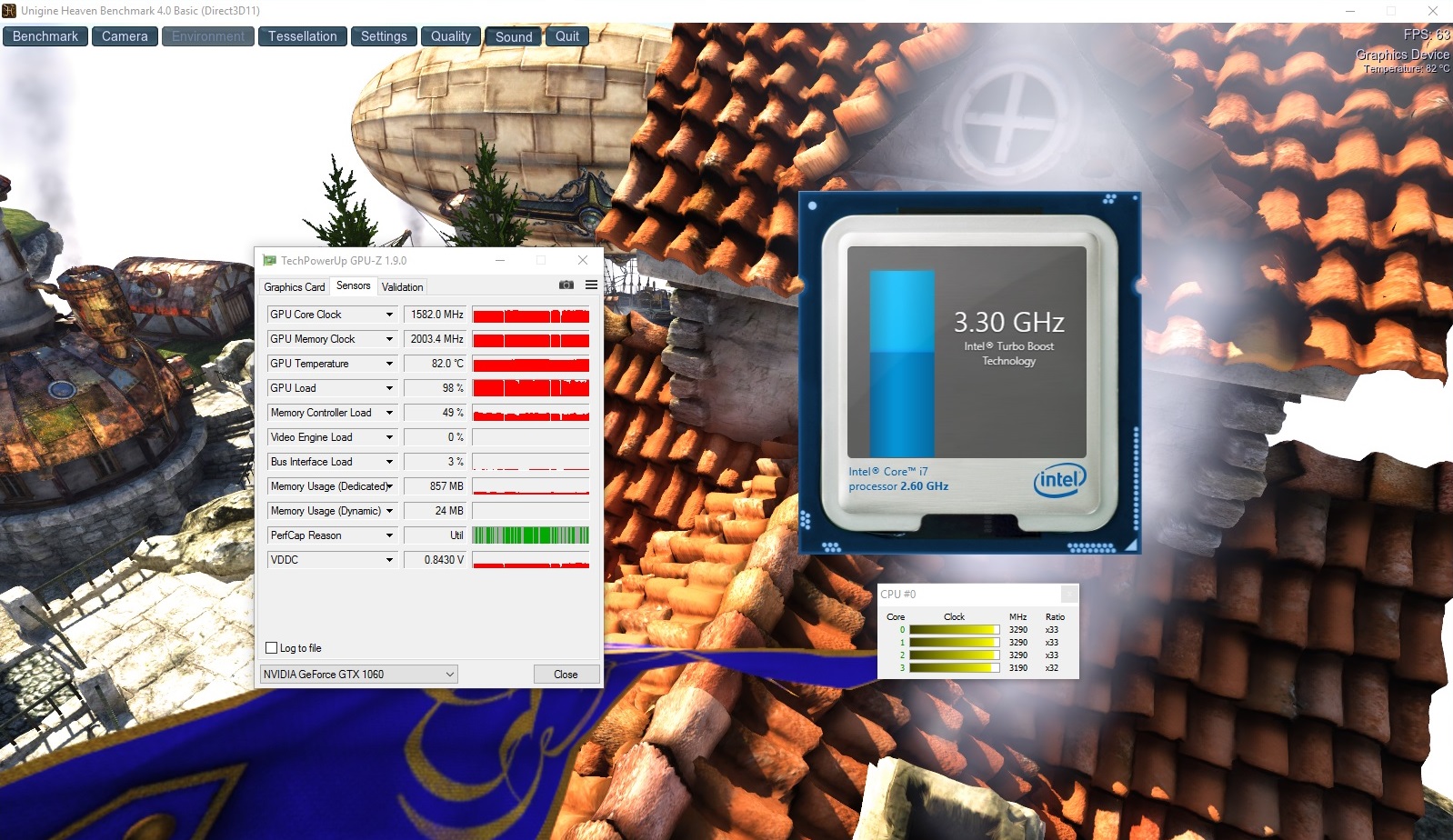1453x840 pixels.
Task: Open the VDDC sensor dropdown
Action: [x=389, y=560]
